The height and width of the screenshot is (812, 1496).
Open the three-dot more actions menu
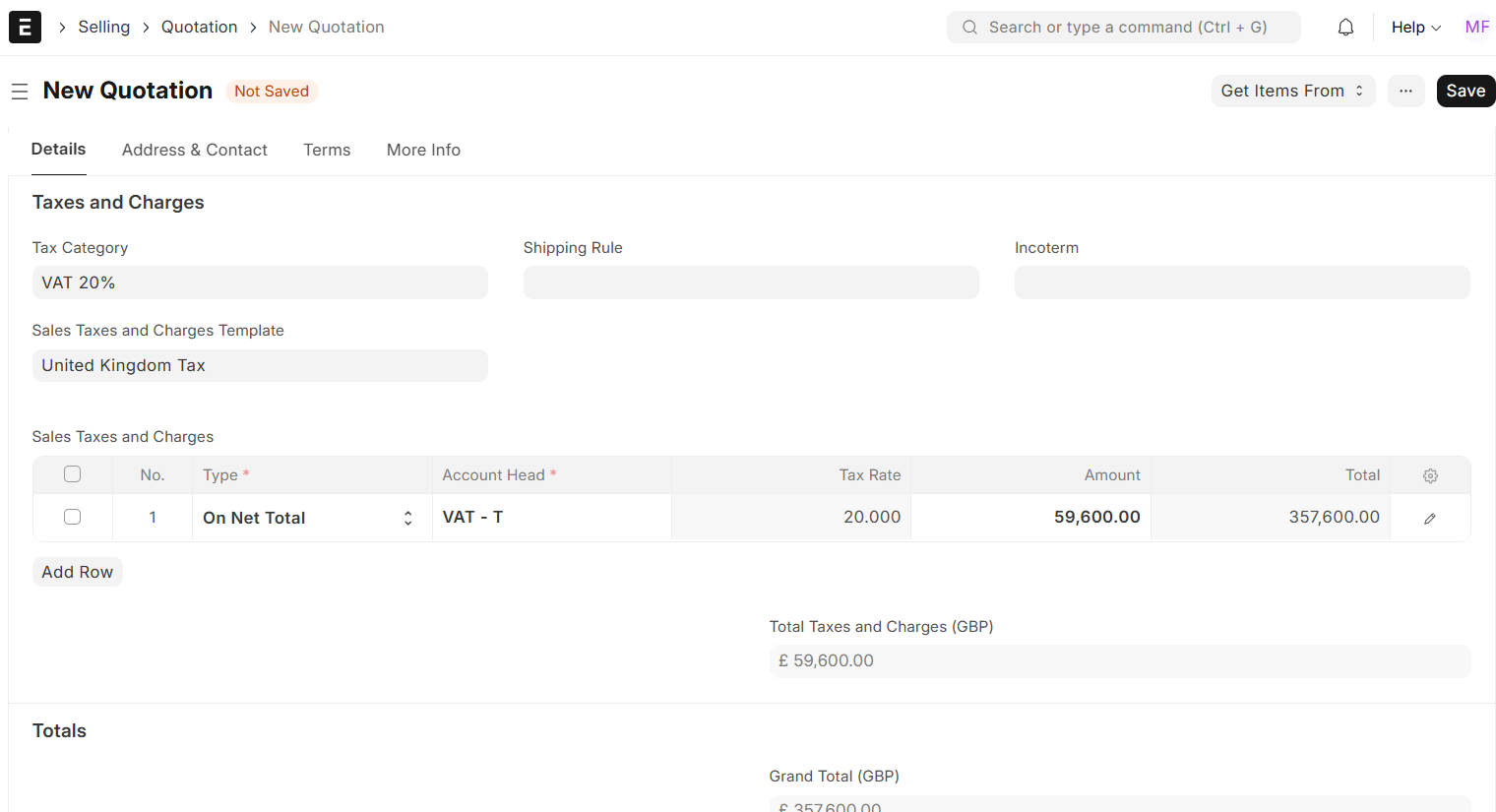1405,91
